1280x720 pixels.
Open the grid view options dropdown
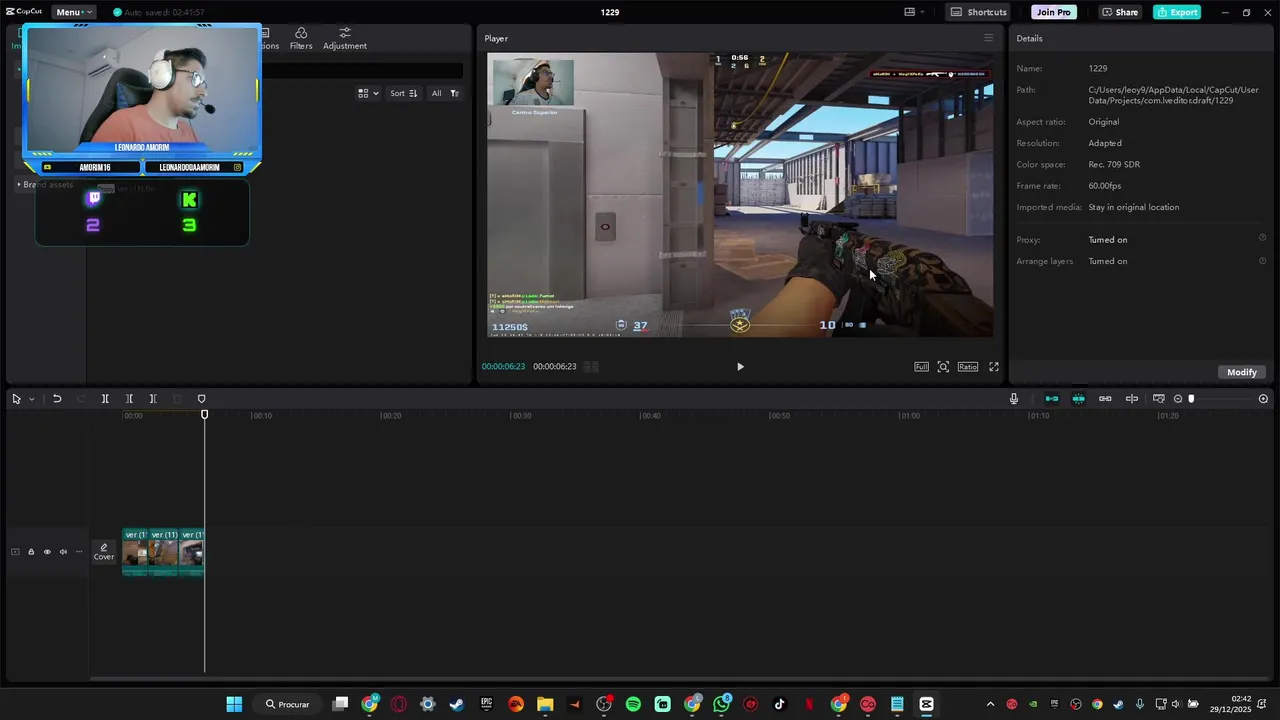(368, 93)
